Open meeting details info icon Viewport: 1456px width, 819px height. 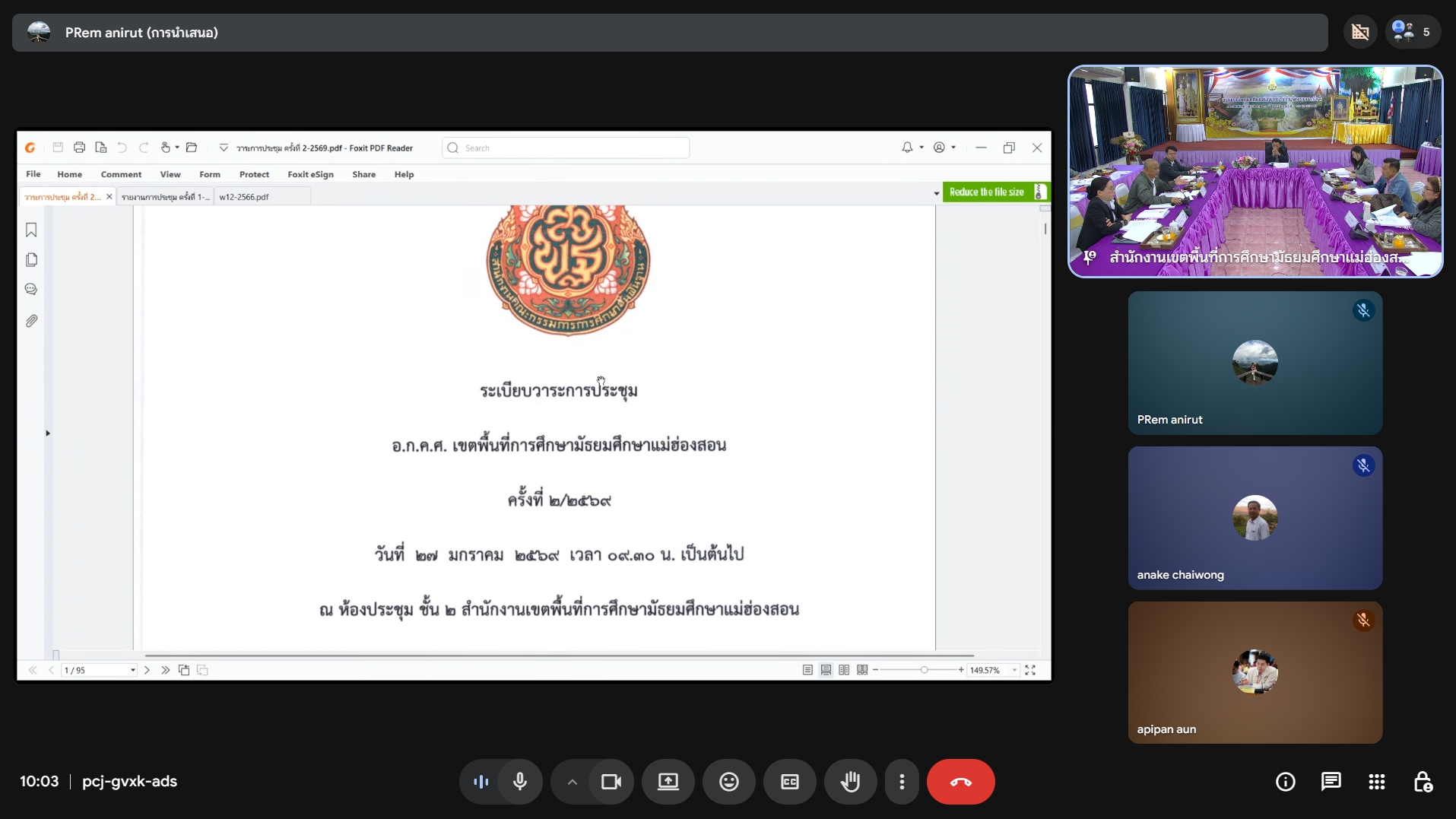[1285, 782]
